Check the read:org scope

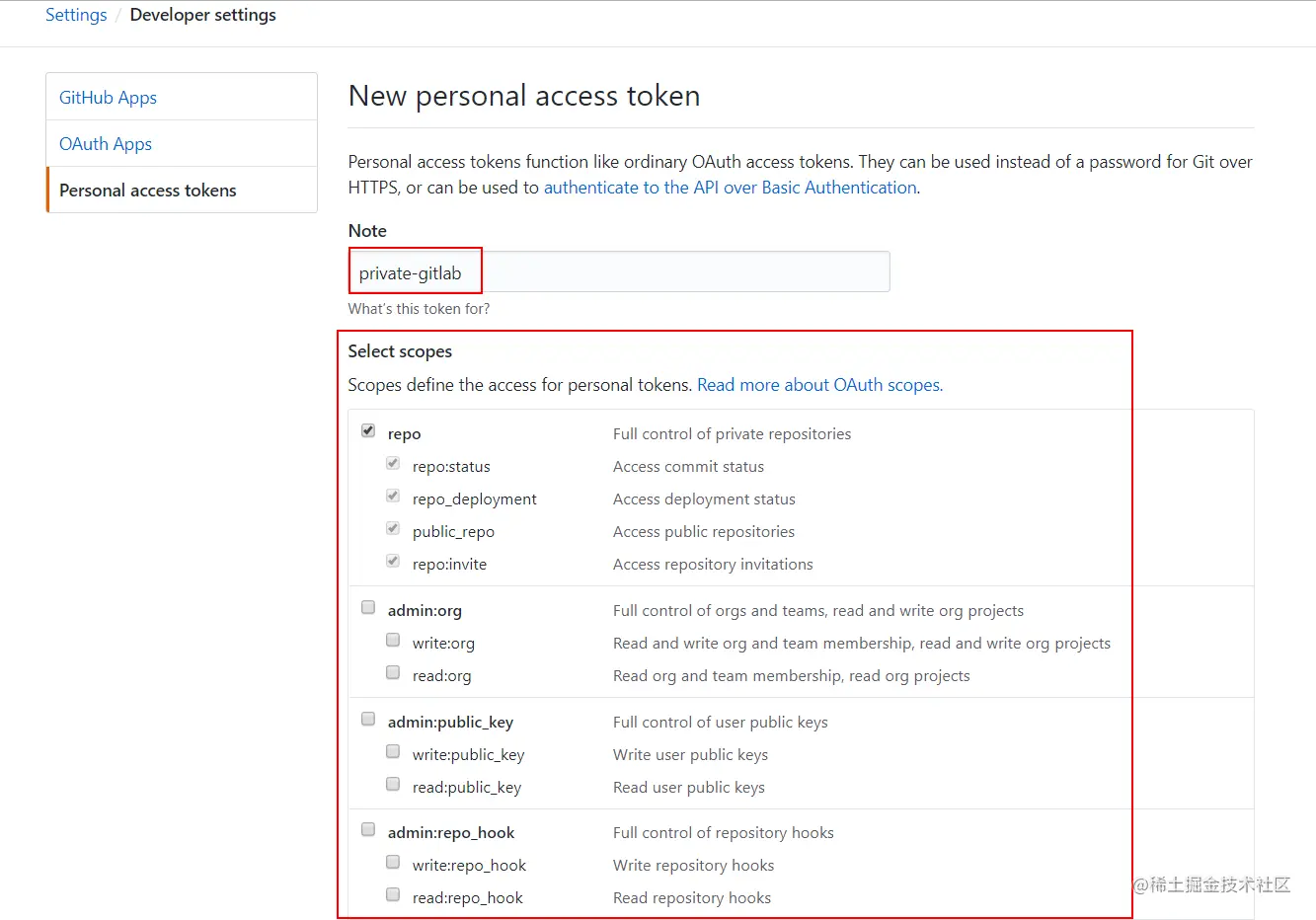click(393, 672)
